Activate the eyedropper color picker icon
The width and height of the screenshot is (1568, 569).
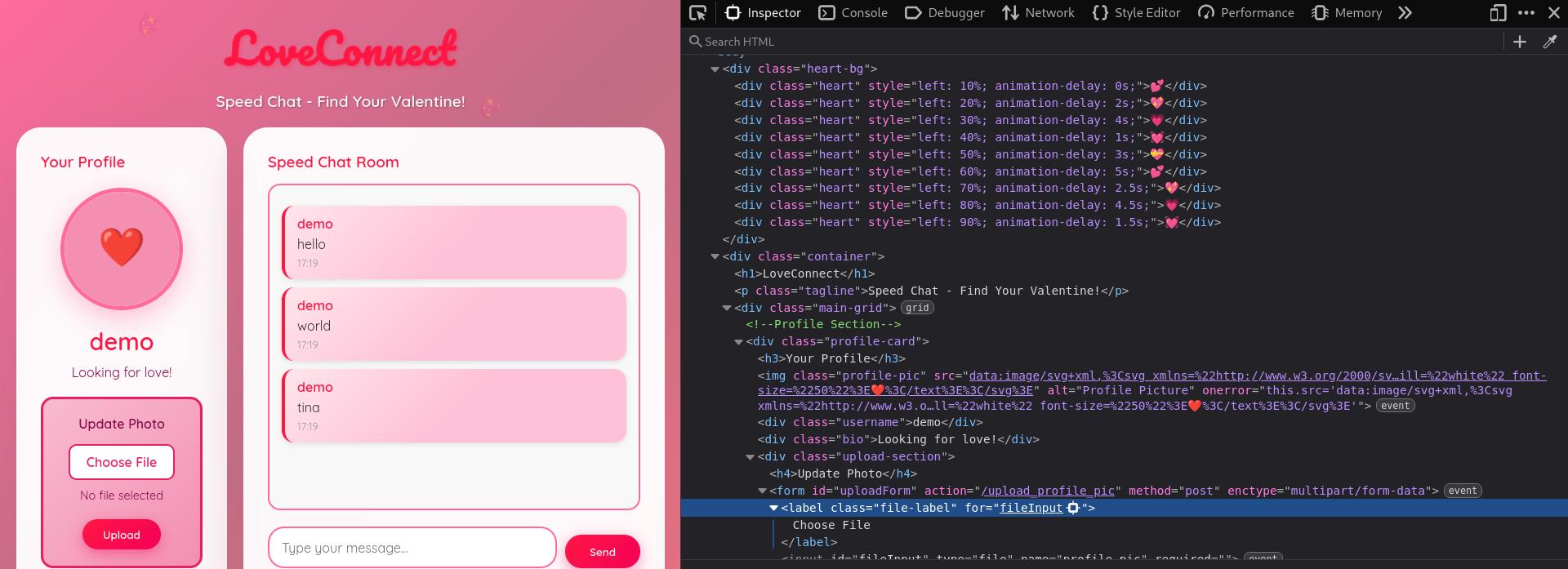point(1549,42)
